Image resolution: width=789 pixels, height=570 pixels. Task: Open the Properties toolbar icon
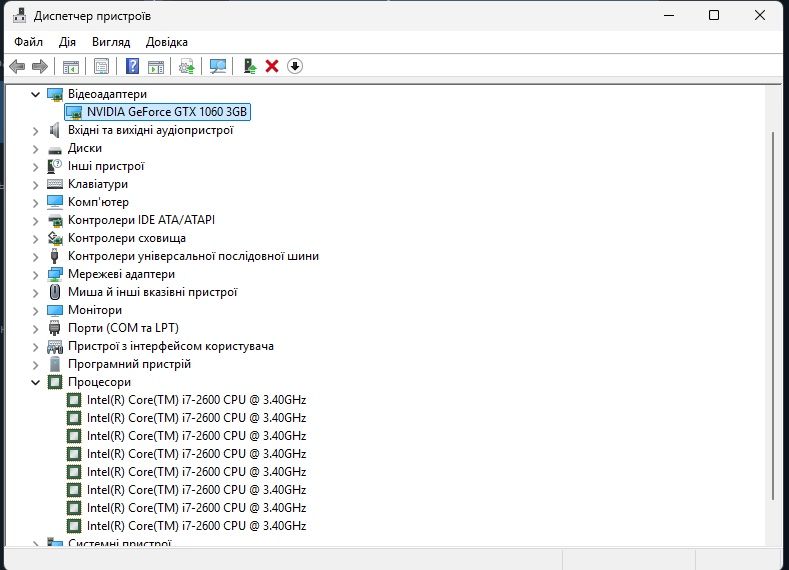[101, 66]
